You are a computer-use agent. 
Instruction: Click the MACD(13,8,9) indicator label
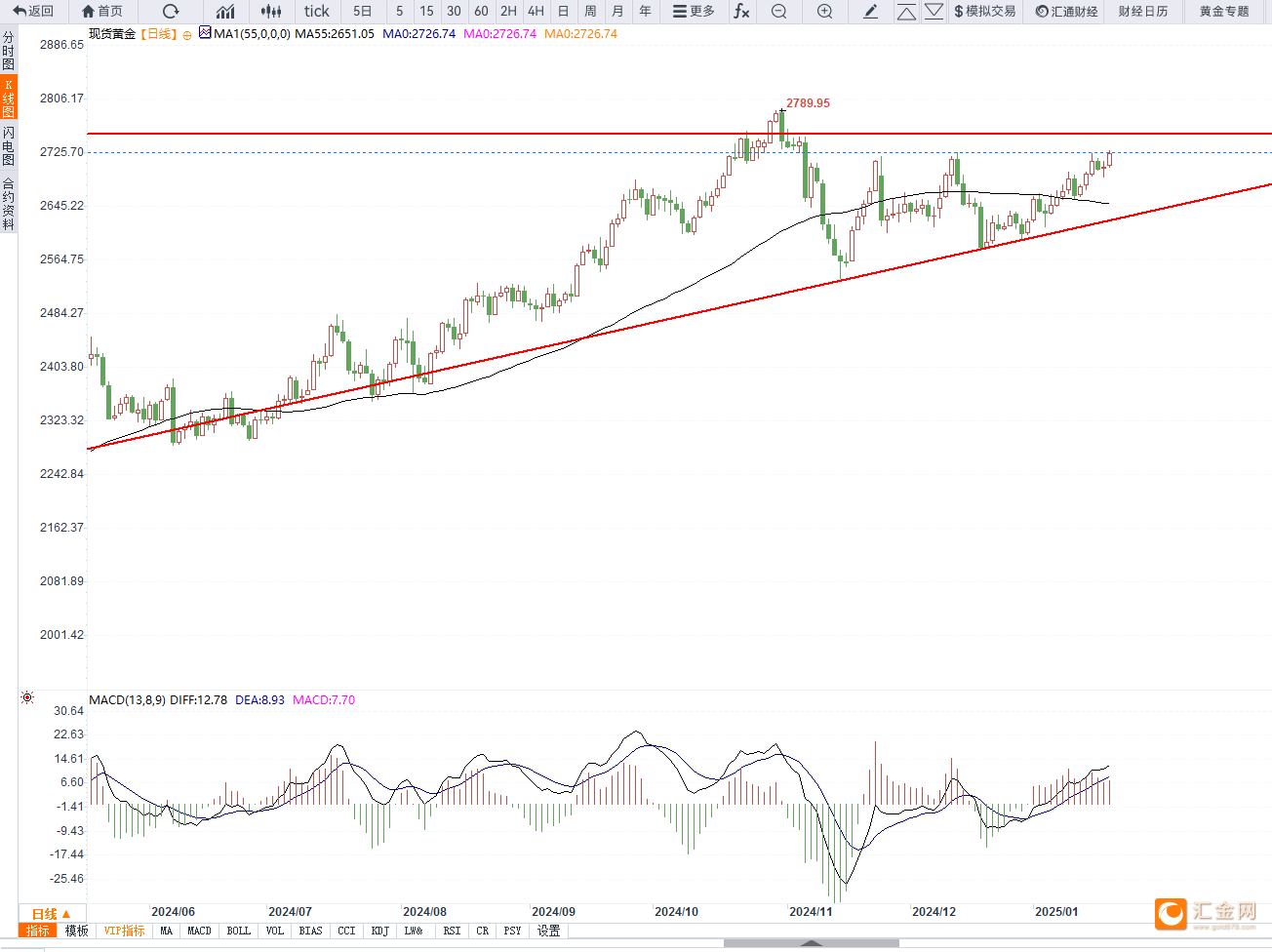tap(128, 699)
